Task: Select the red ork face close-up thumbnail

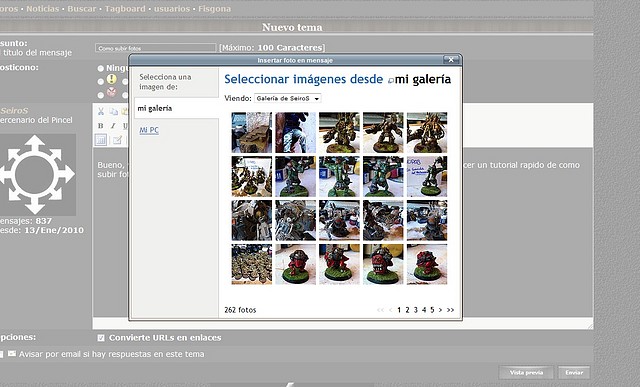Action: coord(383,264)
